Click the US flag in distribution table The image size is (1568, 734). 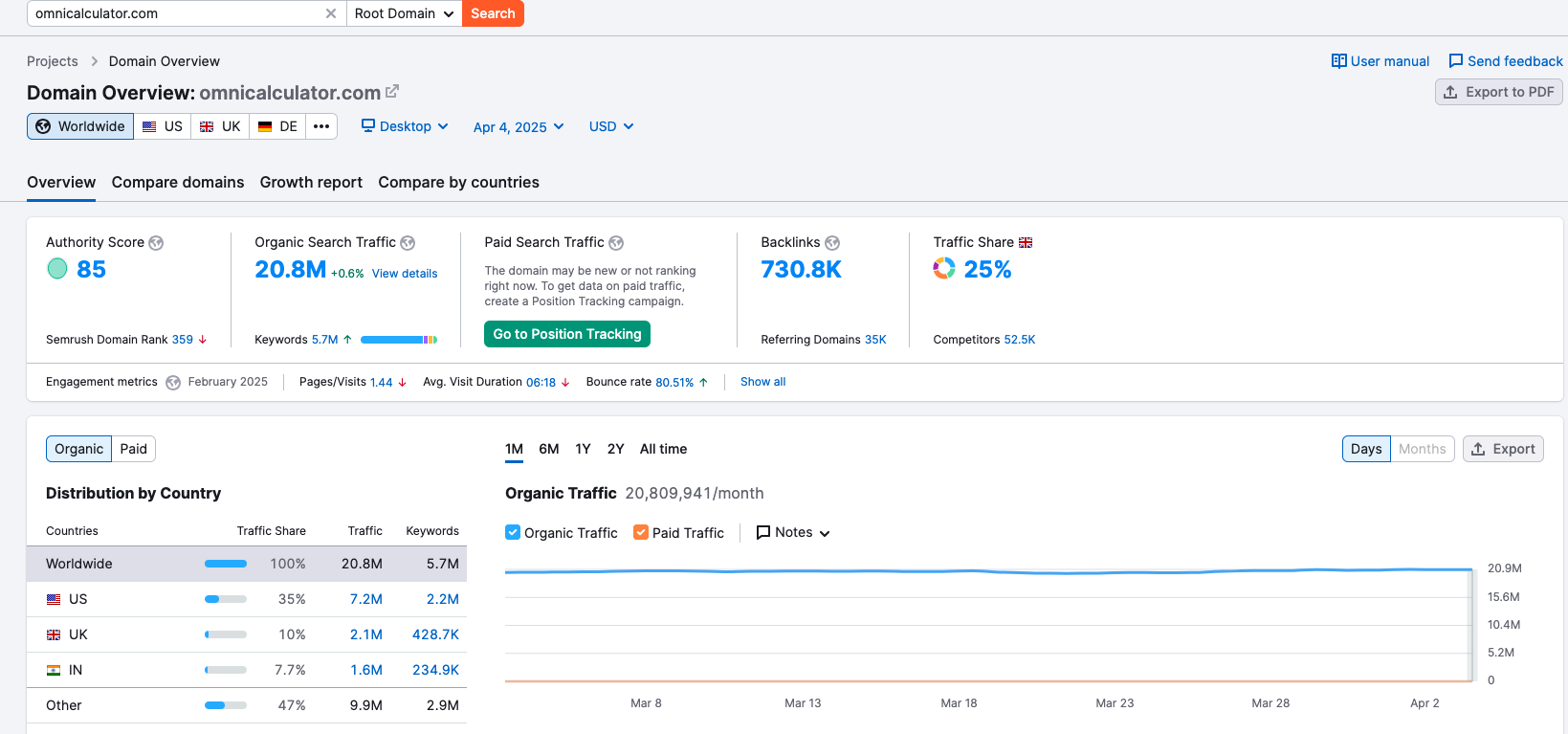coord(54,599)
